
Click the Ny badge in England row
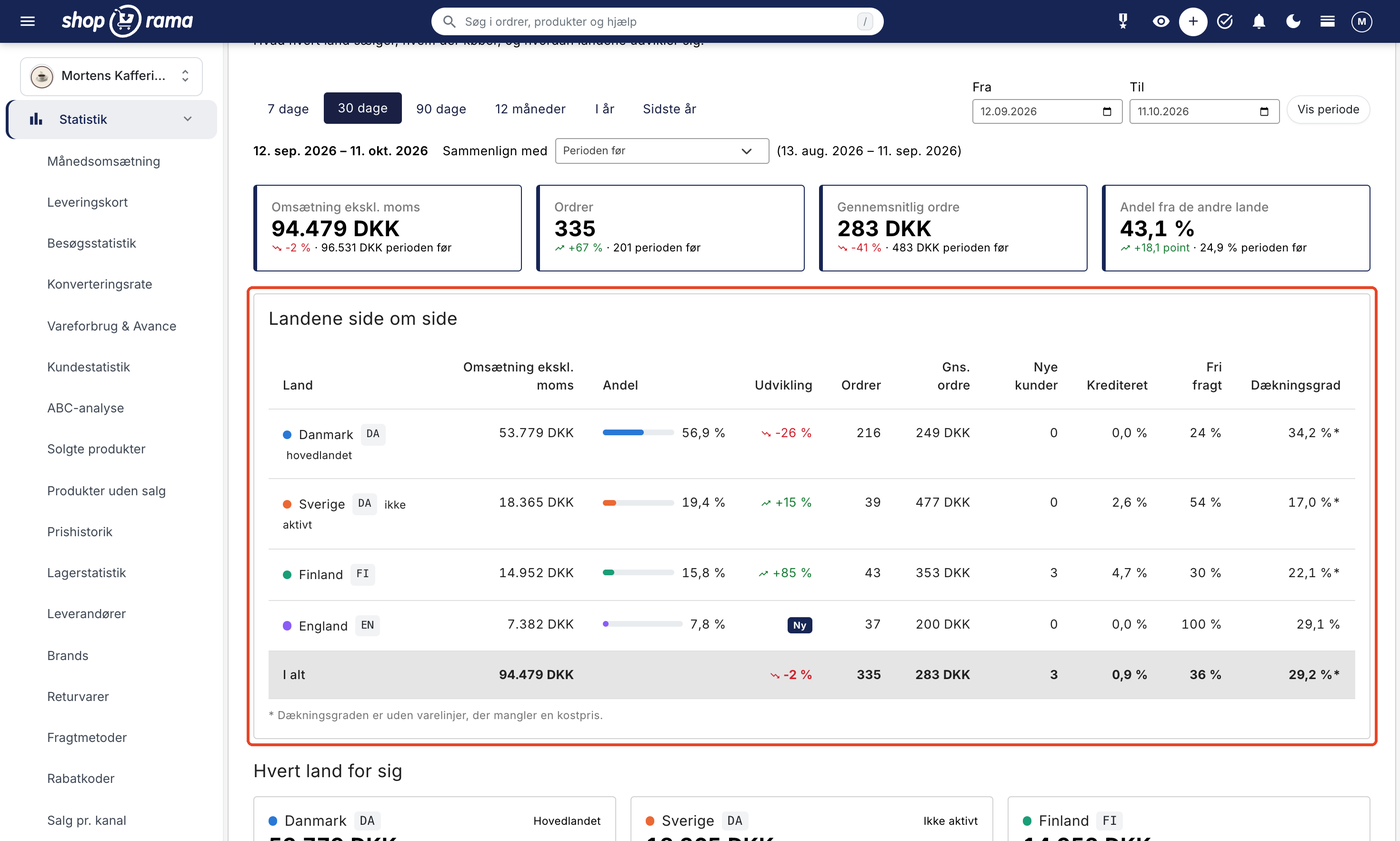point(799,625)
